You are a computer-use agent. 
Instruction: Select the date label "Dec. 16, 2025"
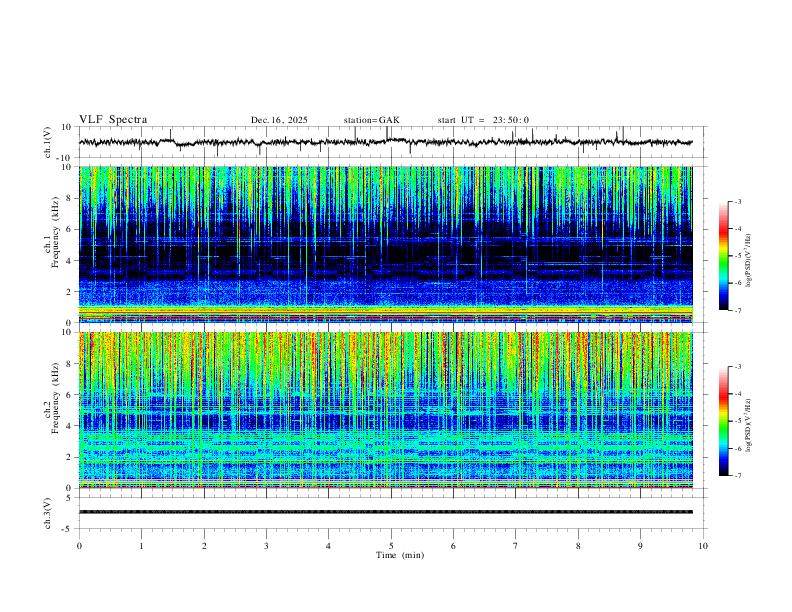coord(279,120)
